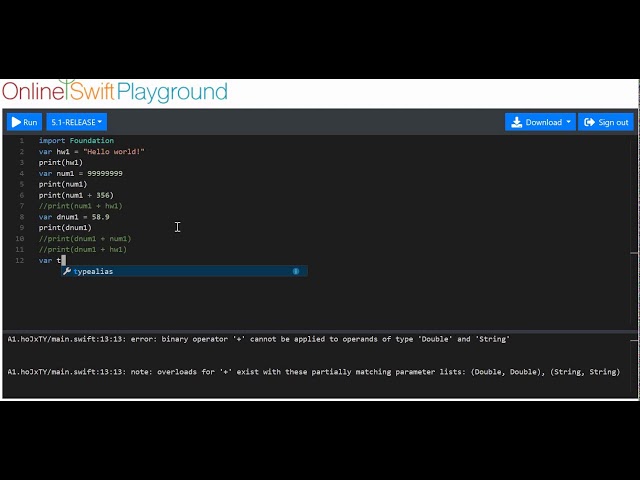Screen dimensions: 640x480
Task: Place cursor on line 'import Foundation'
Action: point(76,140)
